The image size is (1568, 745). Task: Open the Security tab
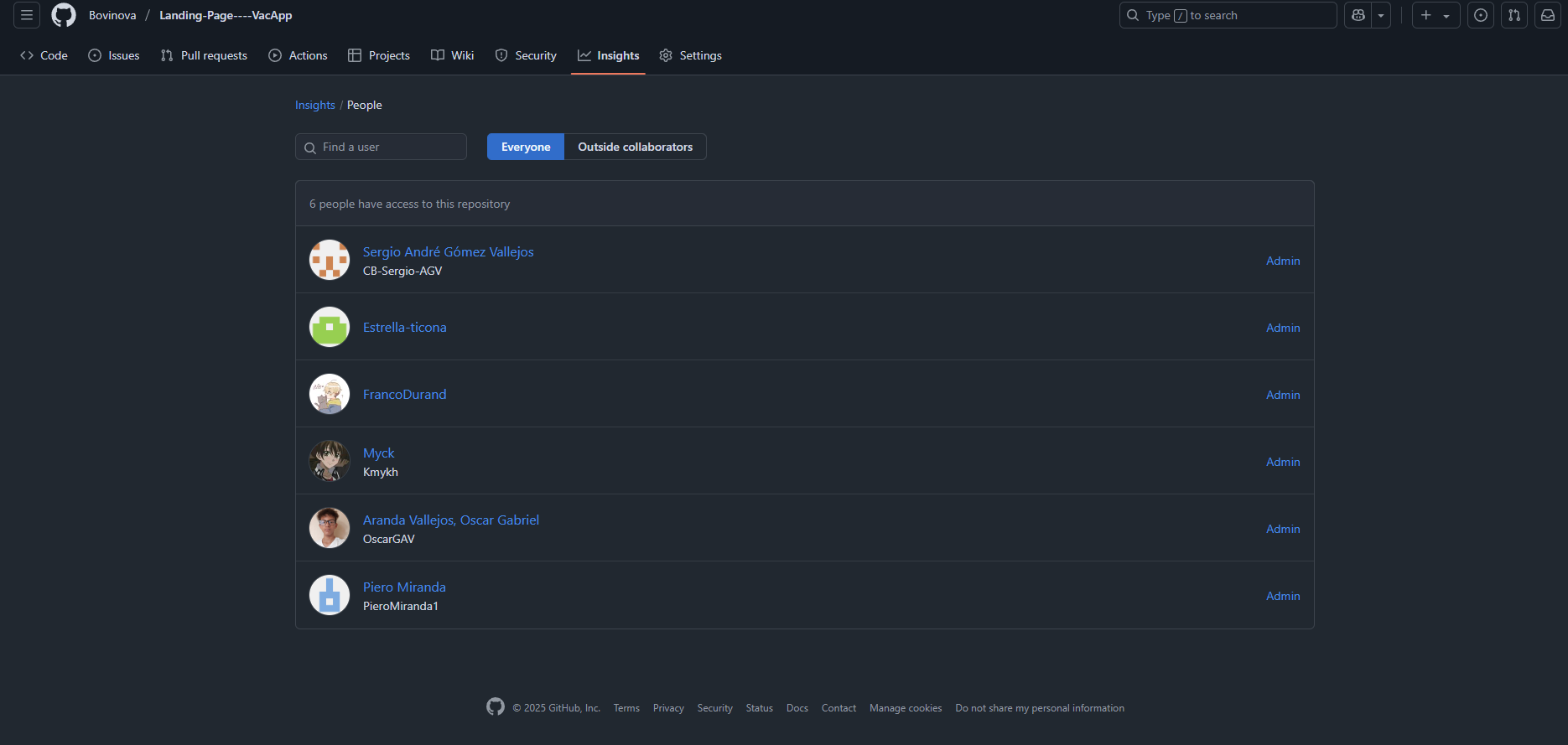click(526, 55)
